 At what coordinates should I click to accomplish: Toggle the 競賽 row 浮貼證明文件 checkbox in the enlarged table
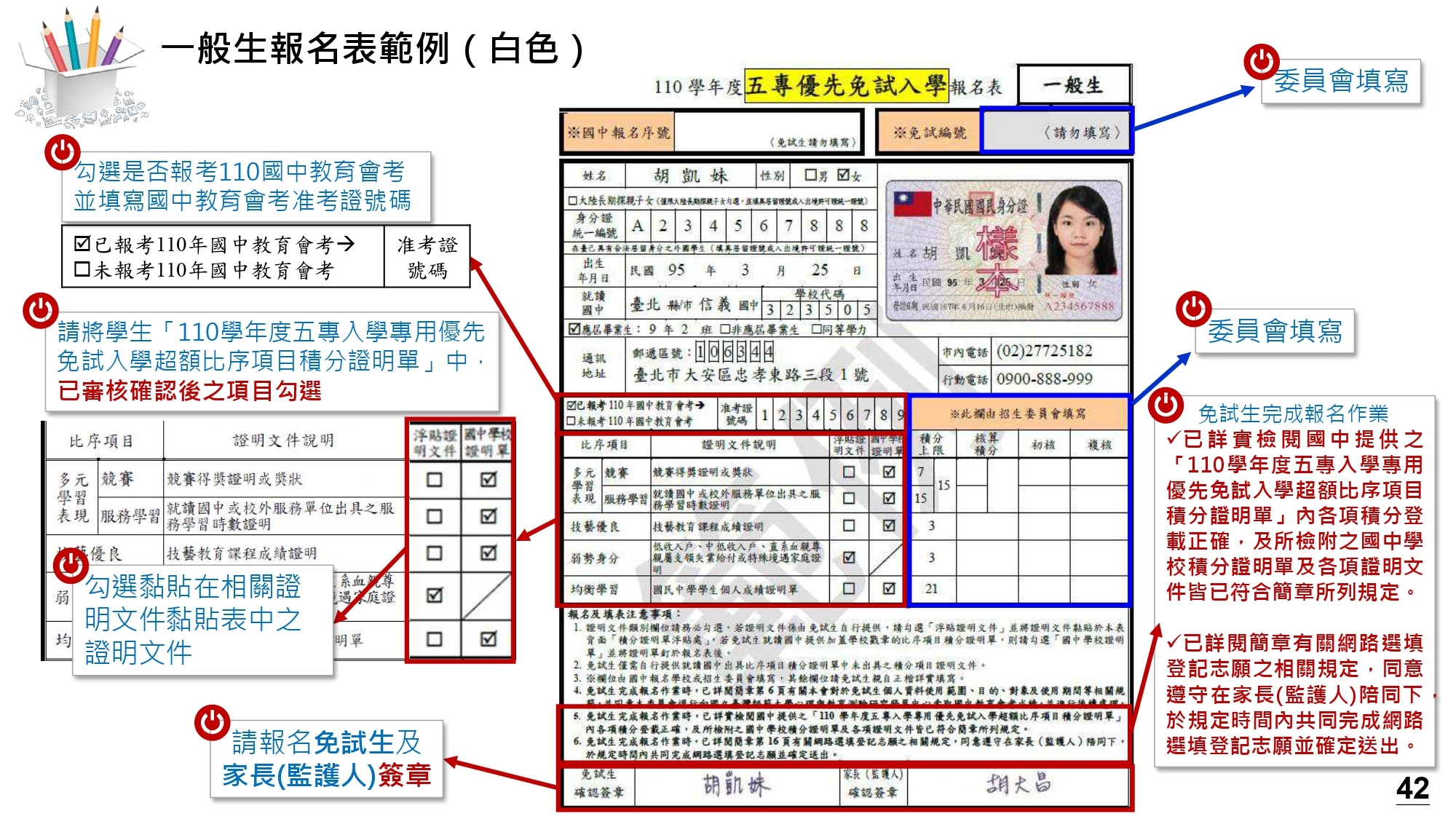pyautogui.click(x=434, y=480)
